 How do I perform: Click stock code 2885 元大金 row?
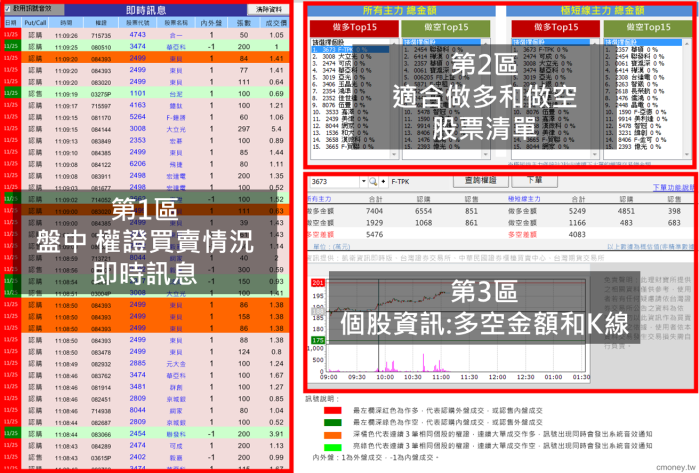pyautogui.click(x=137, y=363)
